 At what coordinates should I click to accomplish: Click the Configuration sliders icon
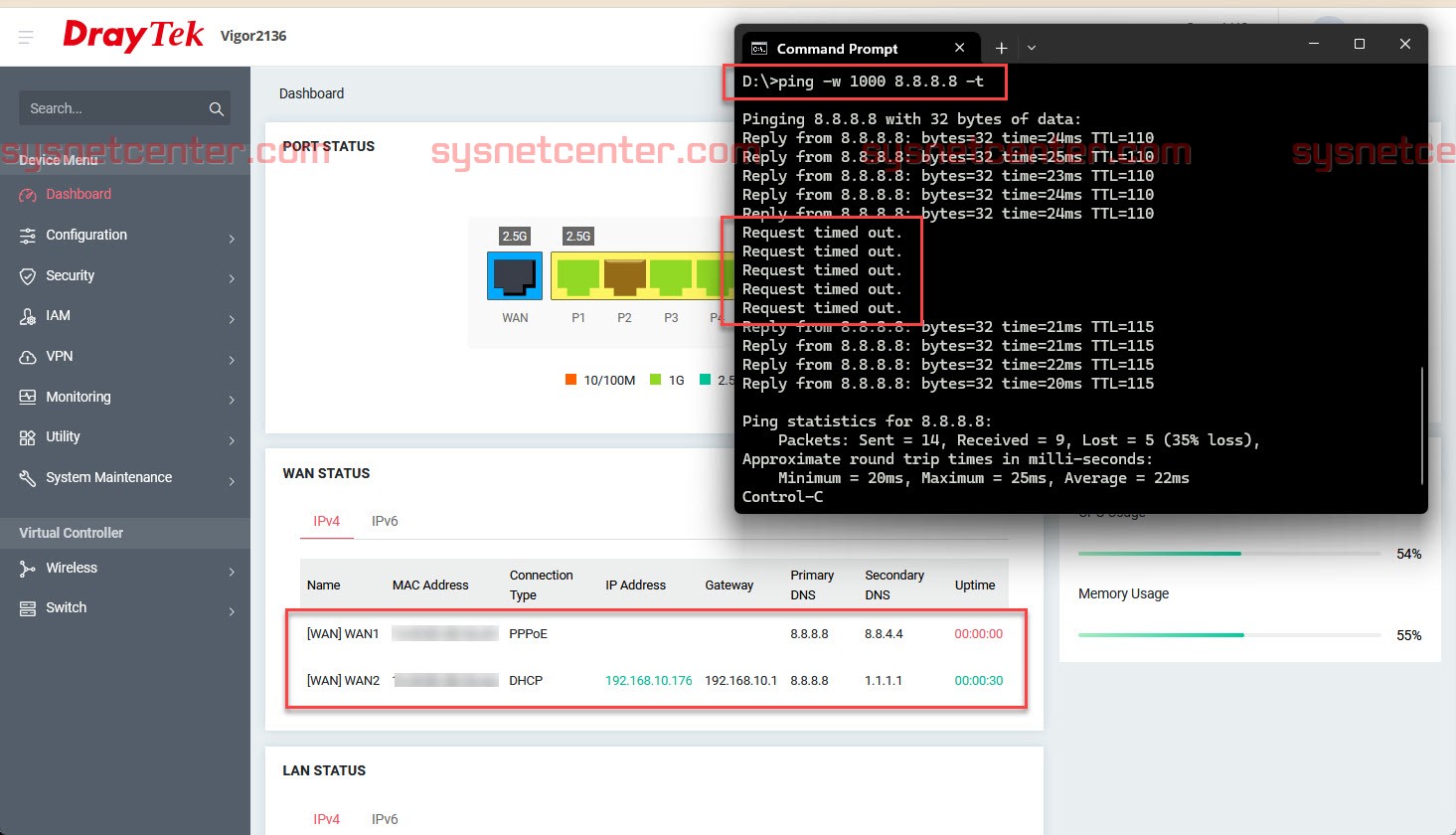coord(28,236)
